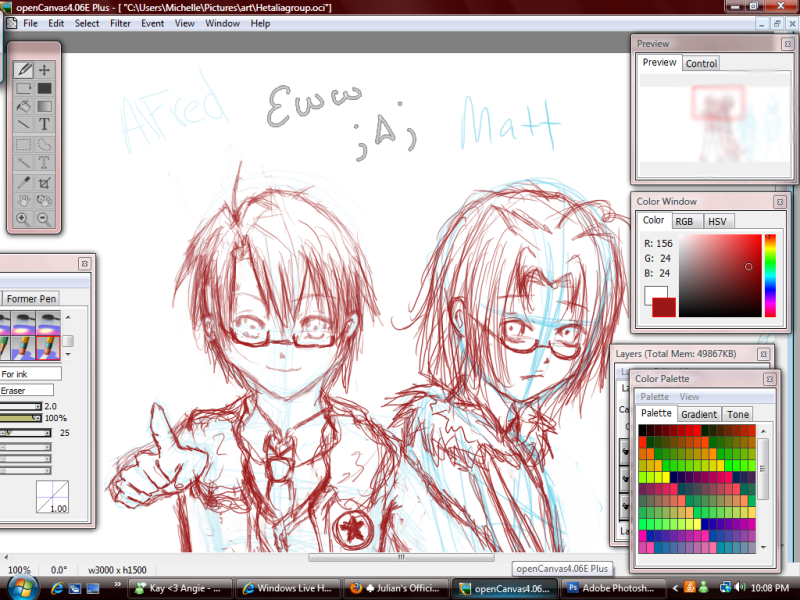Viewport: 800px width, 600px height.
Task: Pick the black swatch in Color Palette
Action: 642,430
